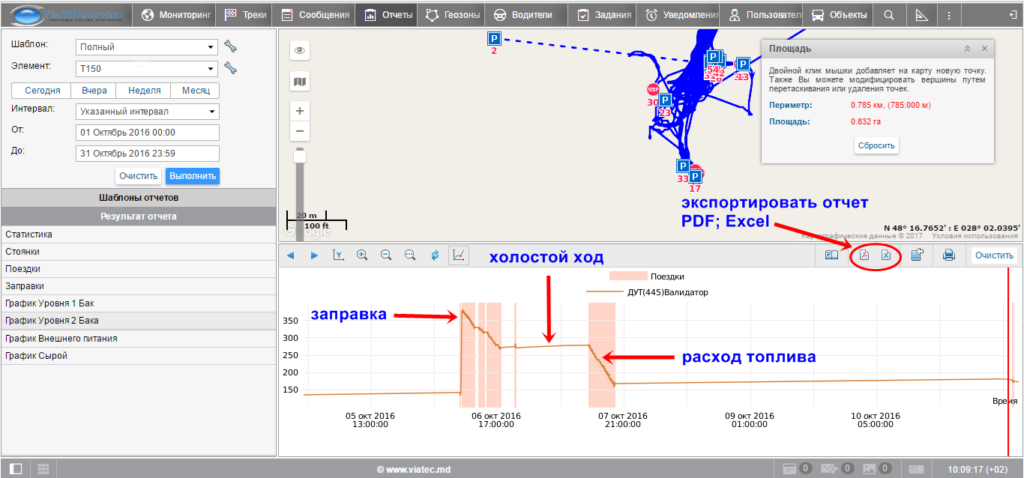Click wrench icon next to Шаблон
The image size is (1024, 478).
[x=230, y=46]
